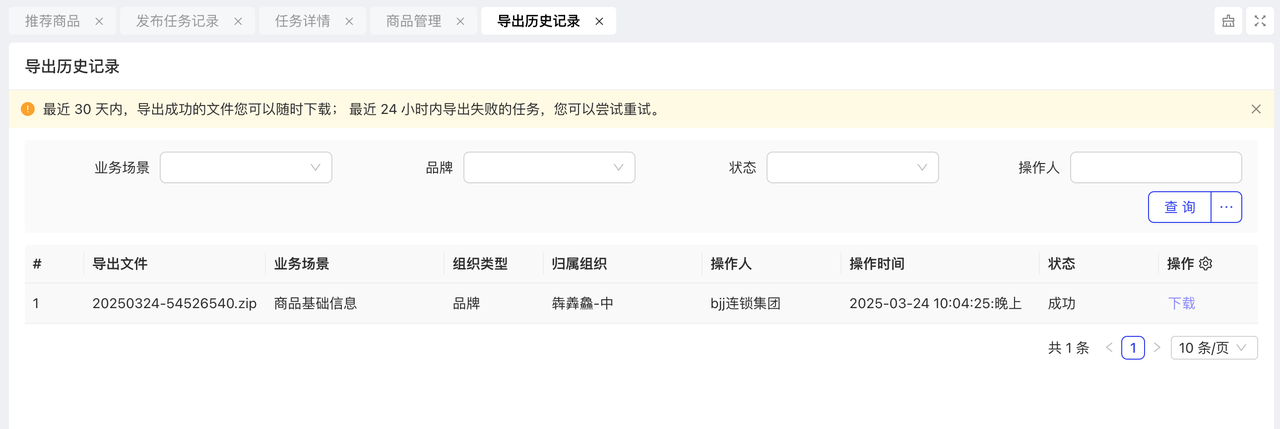Click the 操作人 input field
Viewport: 1280px width, 429px height.
pyautogui.click(x=1156, y=168)
